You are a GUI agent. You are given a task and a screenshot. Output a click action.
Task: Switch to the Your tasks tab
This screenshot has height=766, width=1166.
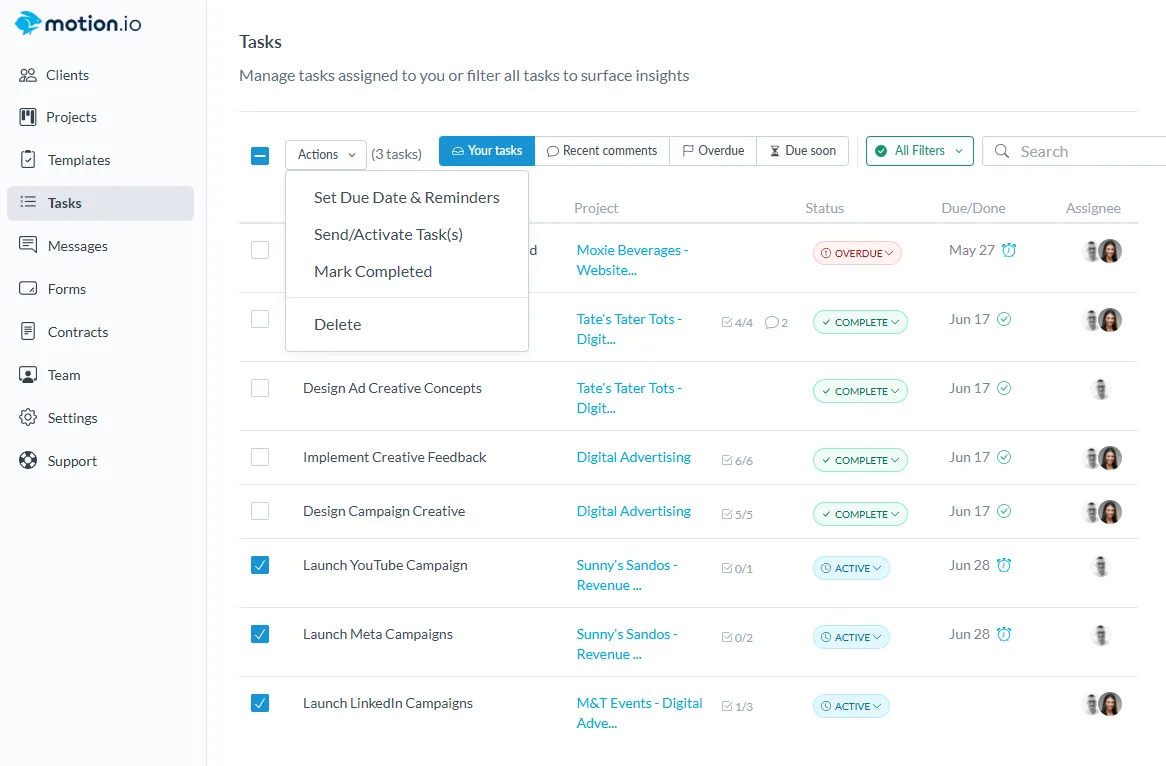pyautogui.click(x=487, y=151)
